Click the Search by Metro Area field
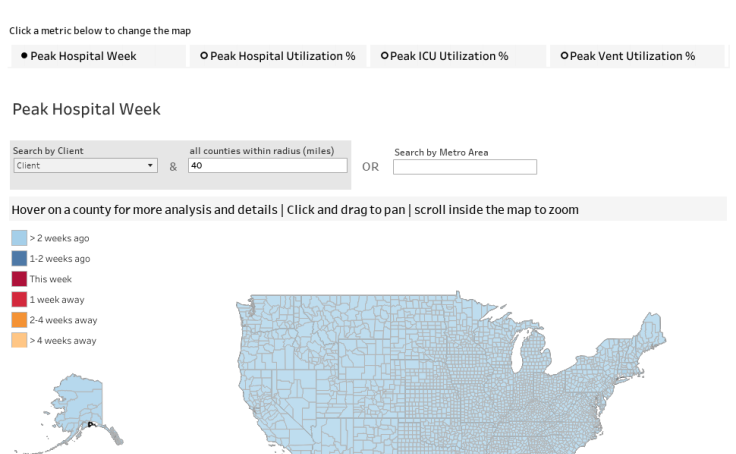This screenshot has width=736, height=454. pyautogui.click(x=464, y=167)
